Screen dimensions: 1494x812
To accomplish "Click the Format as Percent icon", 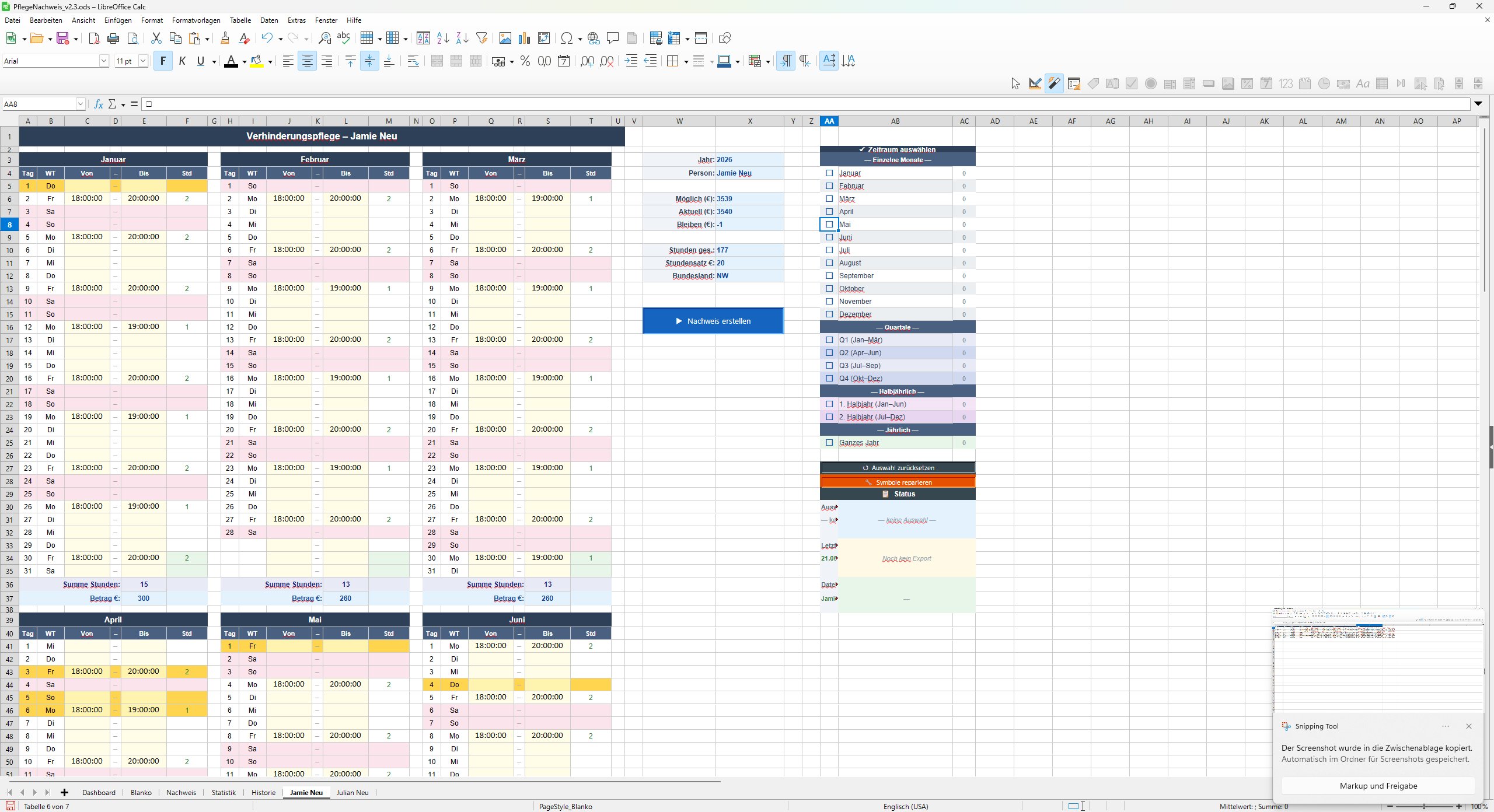I will (x=525, y=61).
